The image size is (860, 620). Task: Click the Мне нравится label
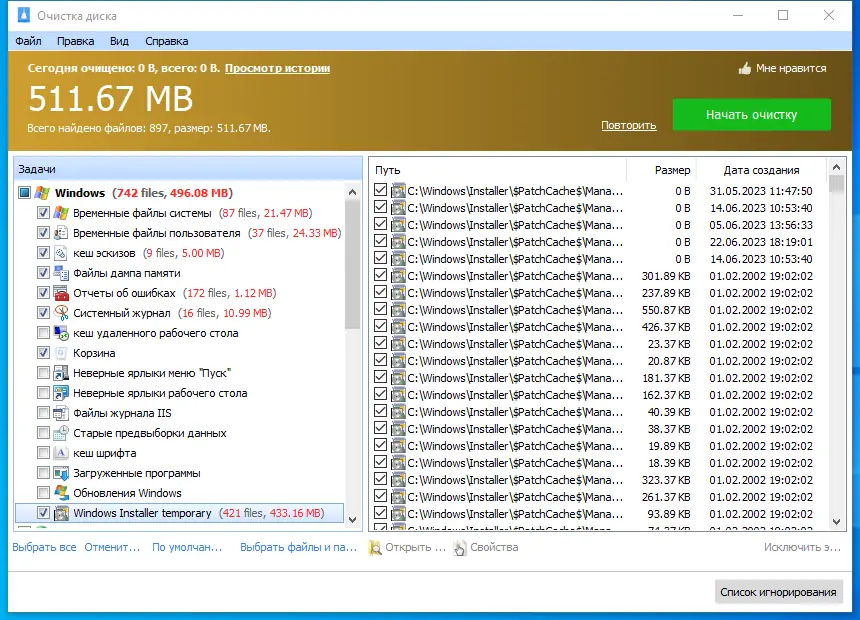click(x=791, y=69)
